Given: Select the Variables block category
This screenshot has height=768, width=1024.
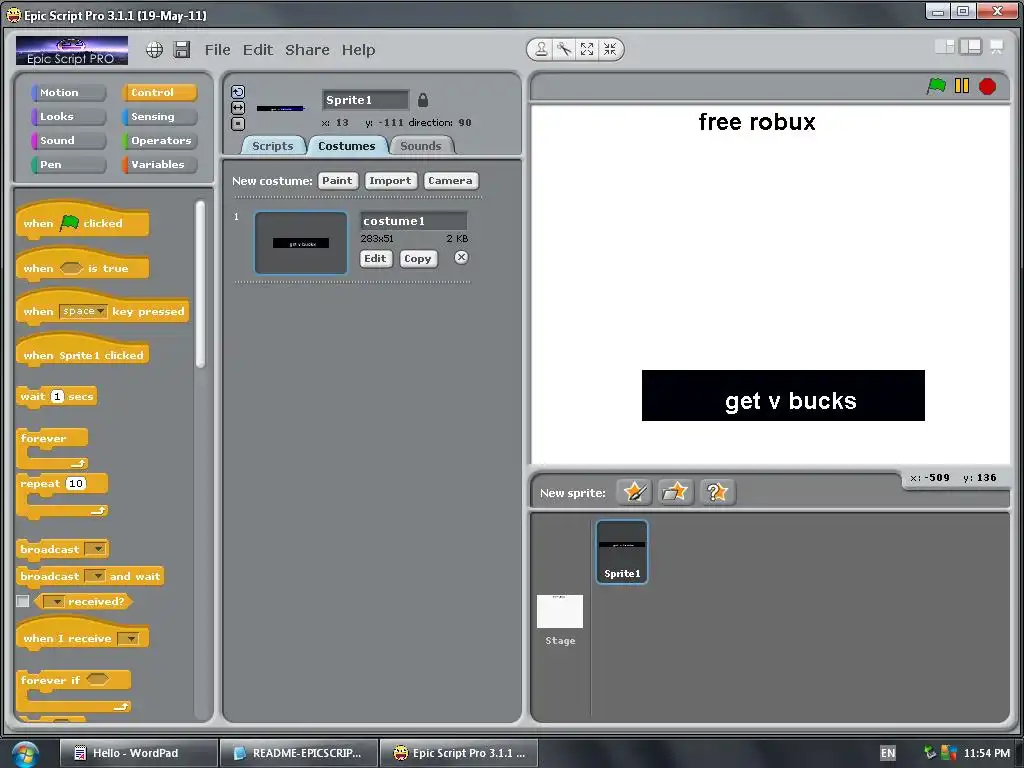Looking at the screenshot, I should coord(159,165).
